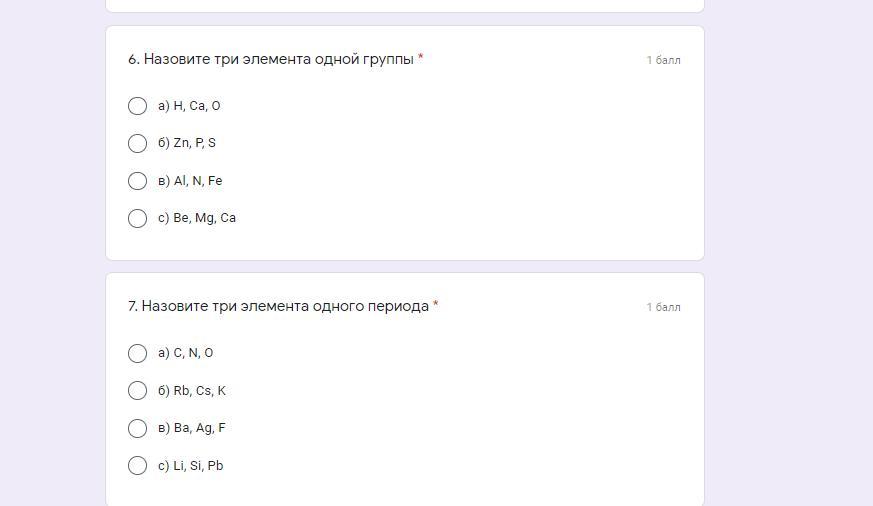The width and height of the screenshot is (873, 506).
Task: Click the '1 балл' label of question 6
Action: click(x=663, y=60)
